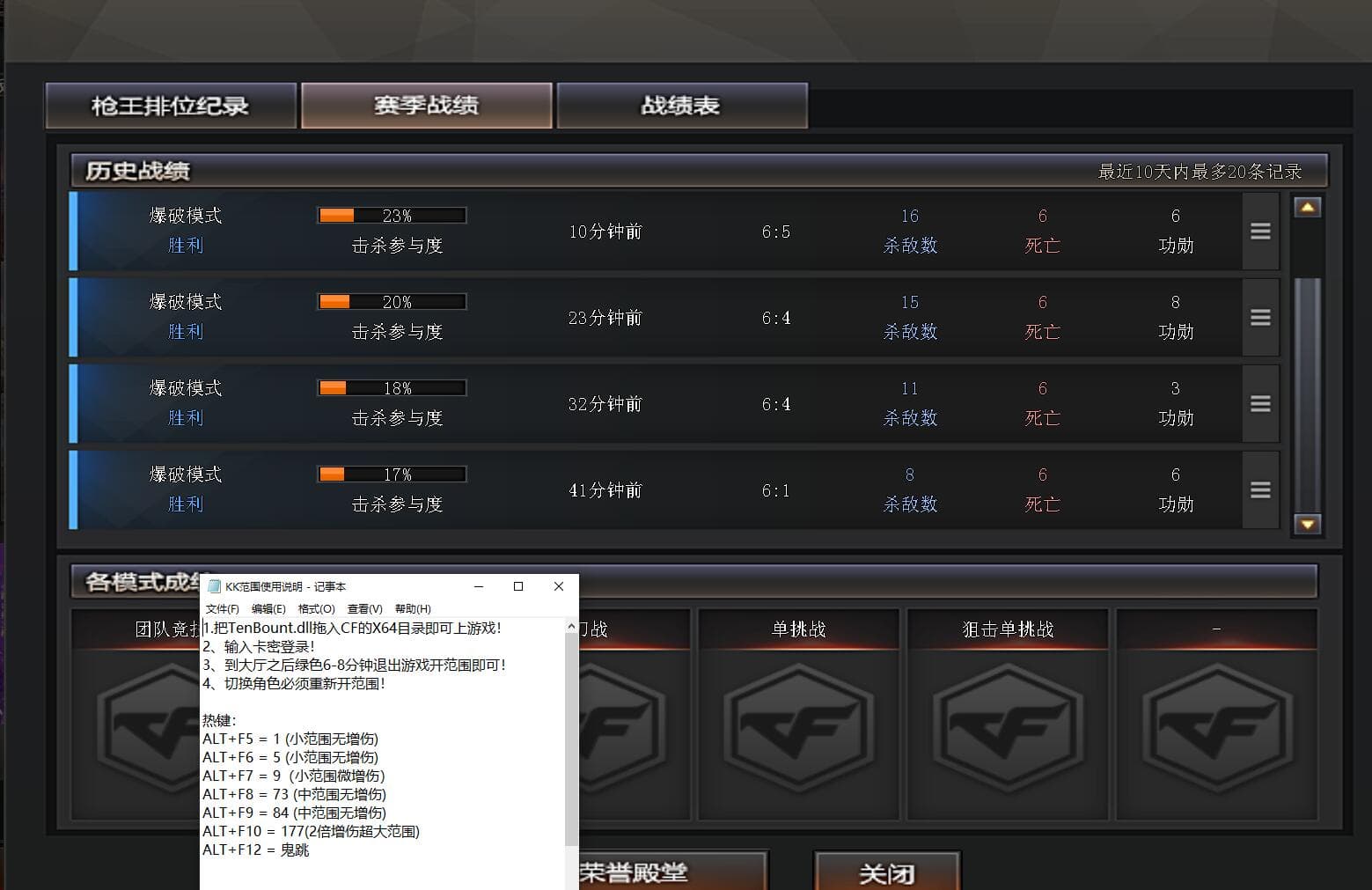
Task: Open the 枪王排位纪录 tab
Action: coord(171,106)
